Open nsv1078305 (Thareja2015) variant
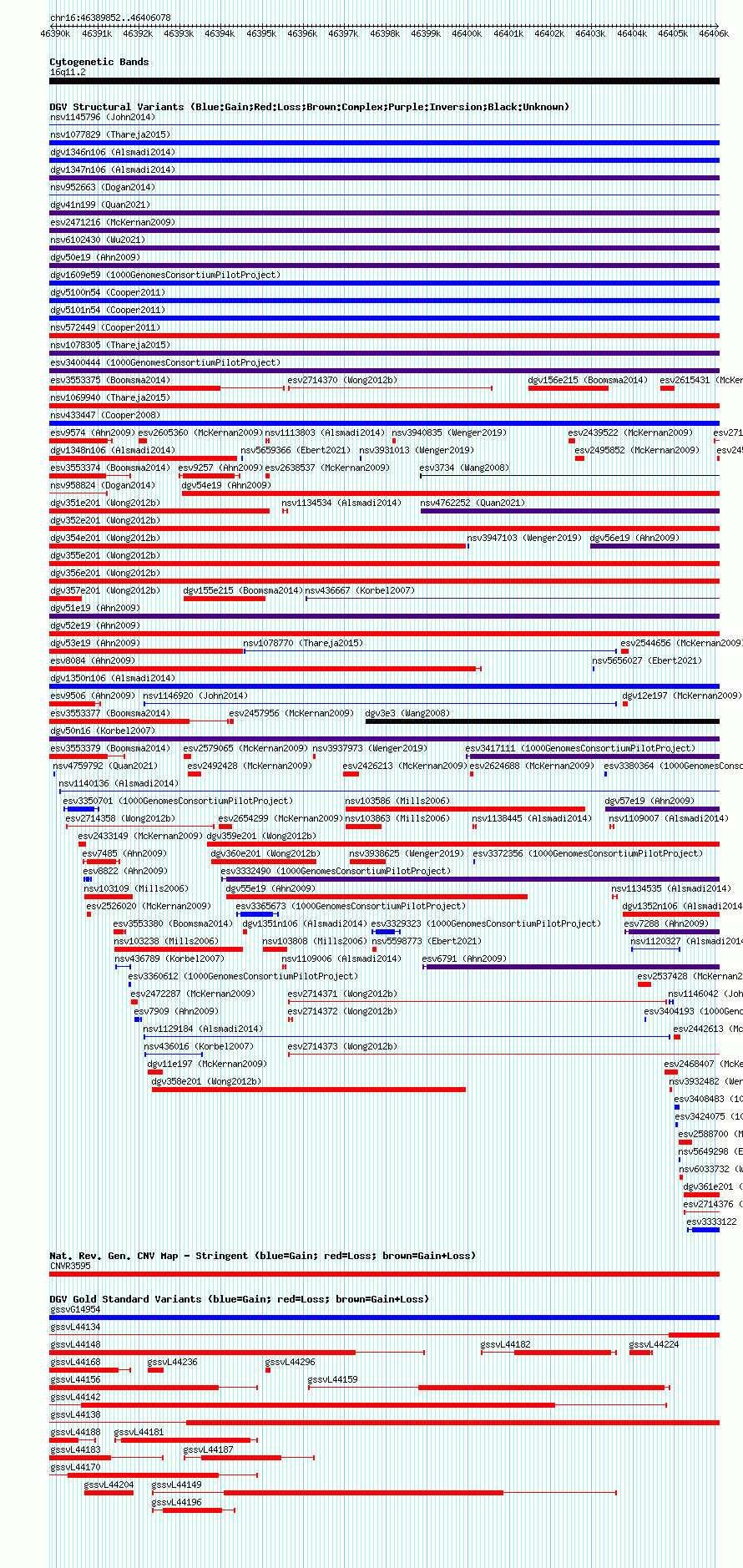This screenshot has height=1568, width=743. coord(110,345)
